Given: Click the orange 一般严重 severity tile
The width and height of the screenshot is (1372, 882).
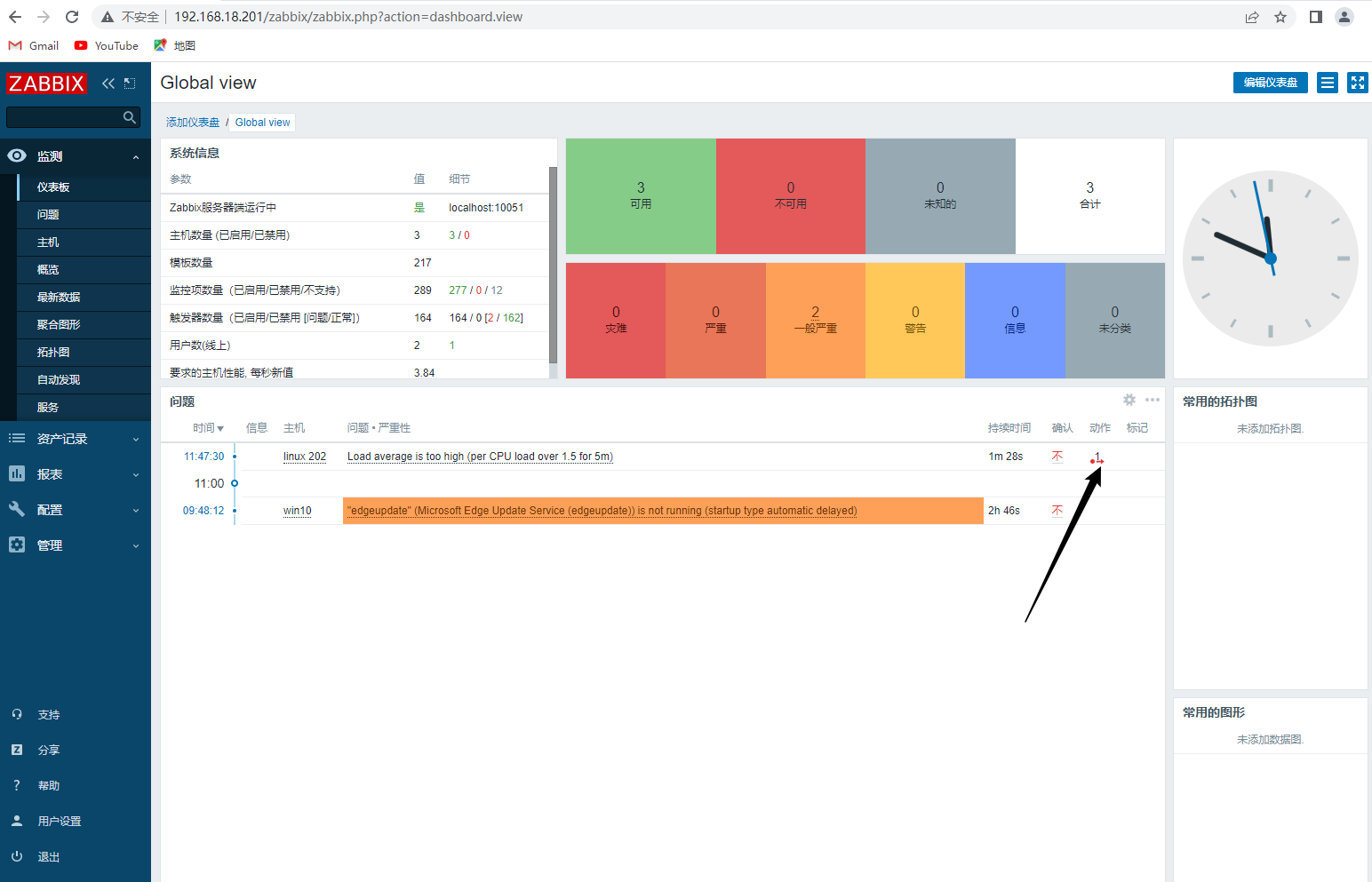Looking at the screenshot, I should point(815,320).
